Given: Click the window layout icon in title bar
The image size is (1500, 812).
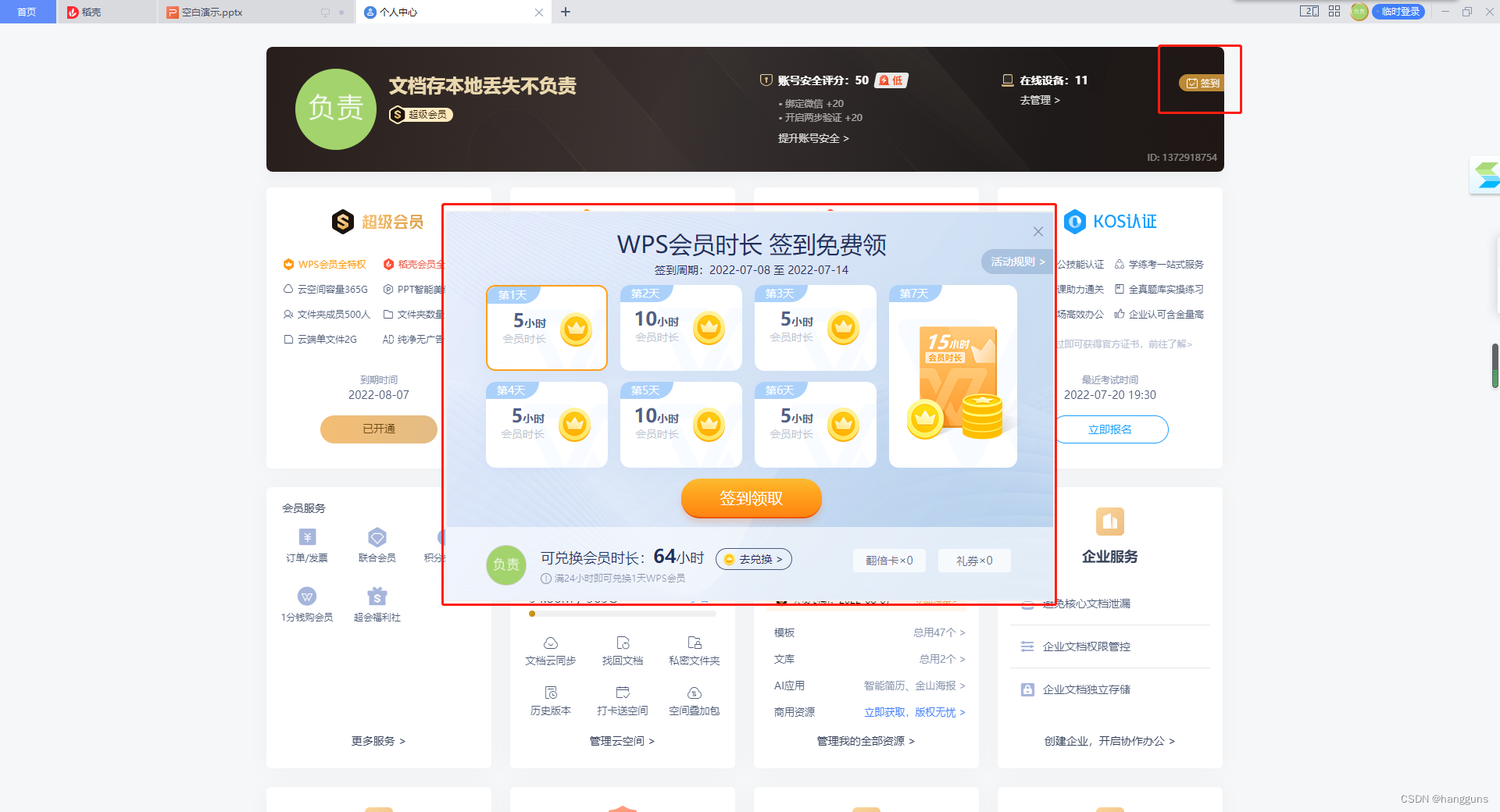Looking at the screenshot, I should 1309,11.
